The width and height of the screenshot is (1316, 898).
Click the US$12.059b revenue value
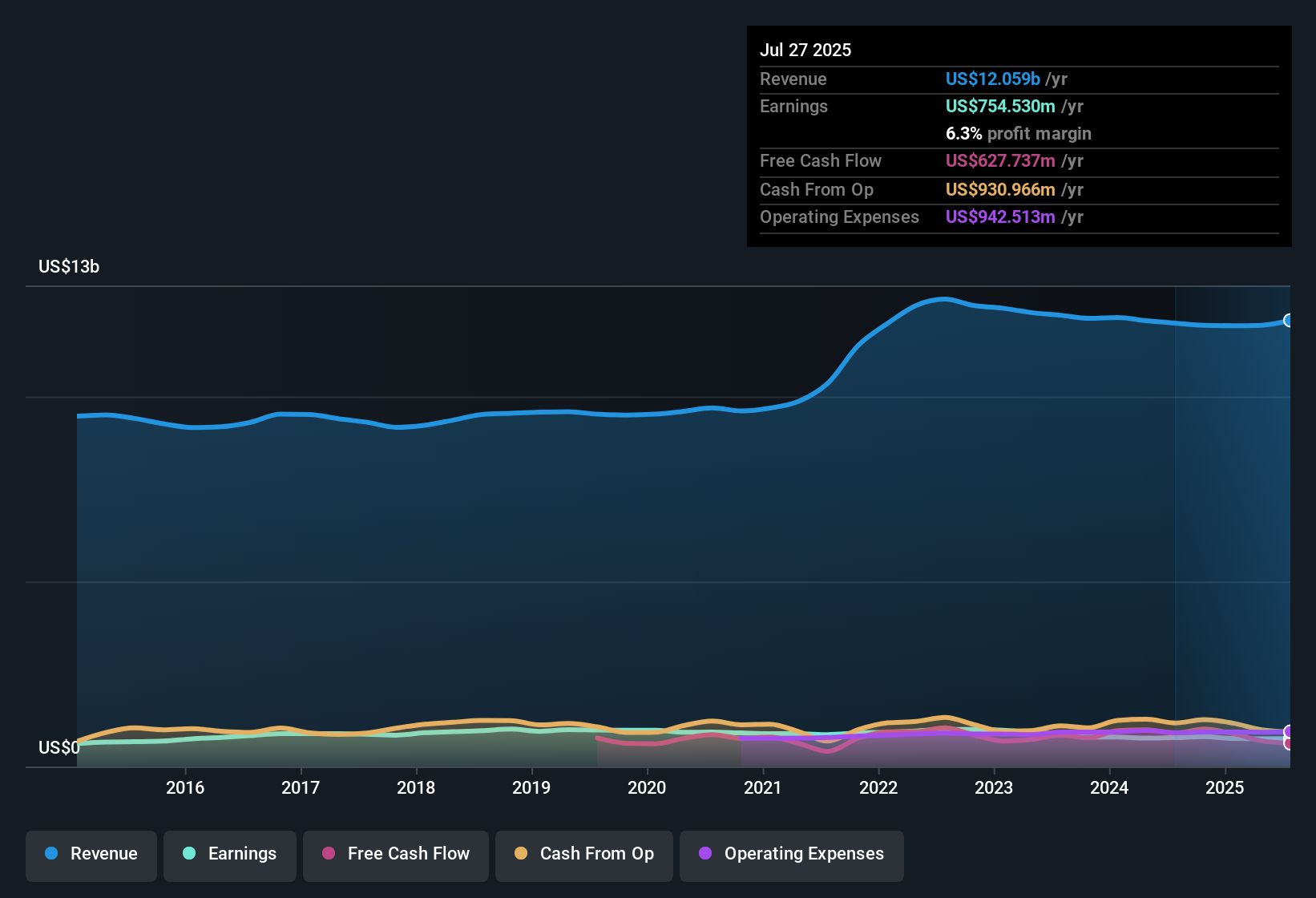992,79
